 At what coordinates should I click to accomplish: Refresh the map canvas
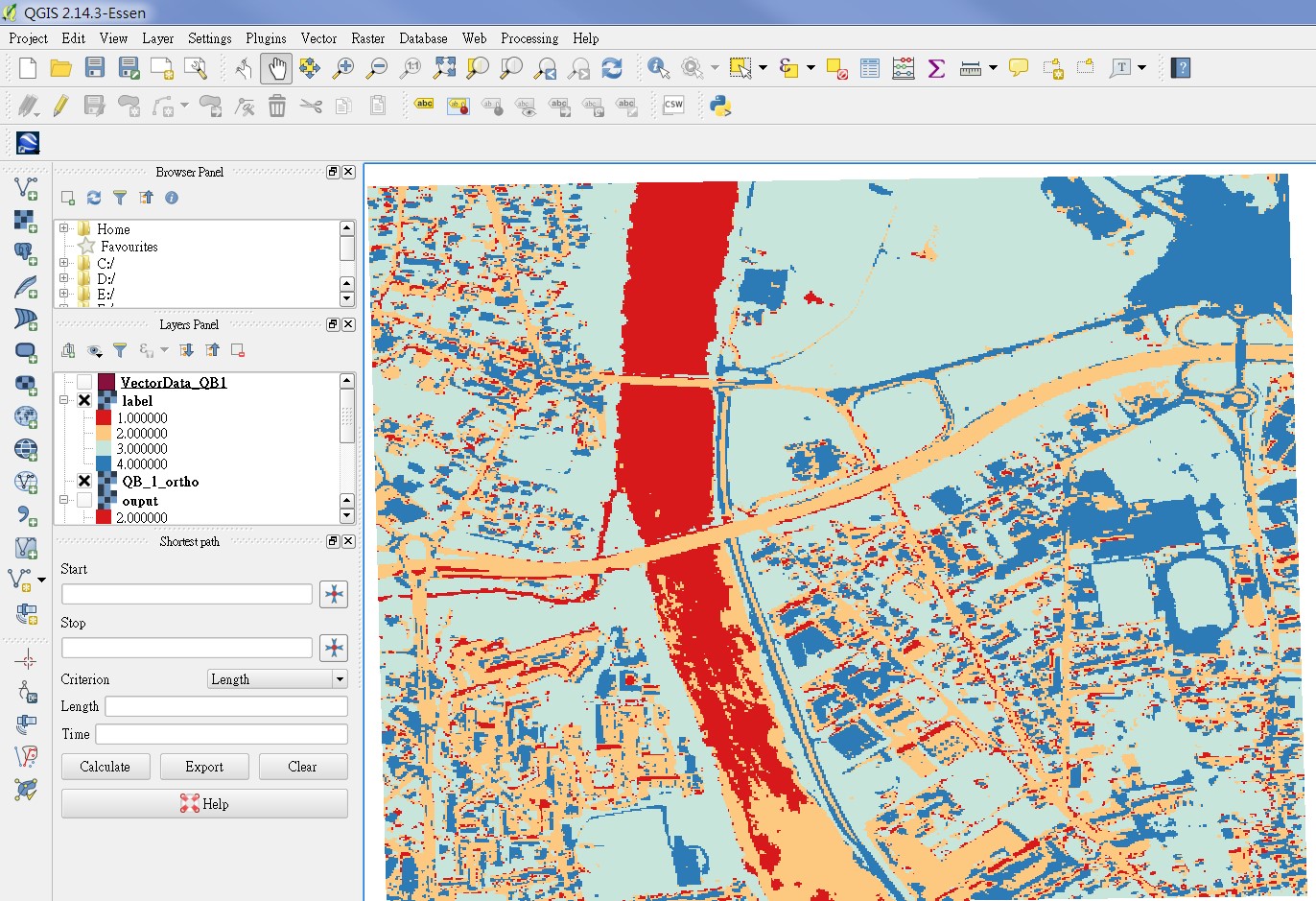612,68
